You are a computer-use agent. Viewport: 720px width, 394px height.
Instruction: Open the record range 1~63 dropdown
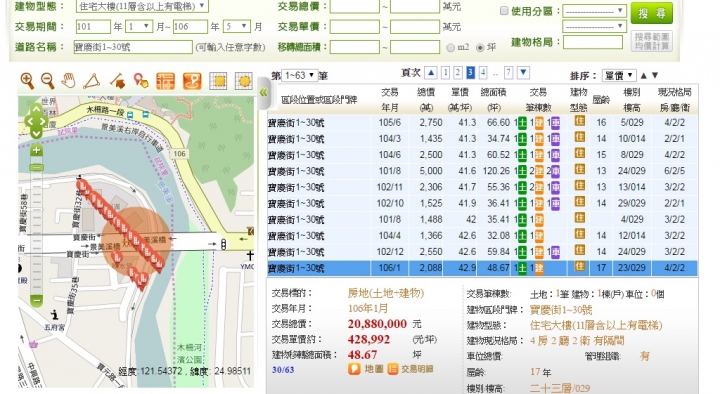tap(299, 75)
